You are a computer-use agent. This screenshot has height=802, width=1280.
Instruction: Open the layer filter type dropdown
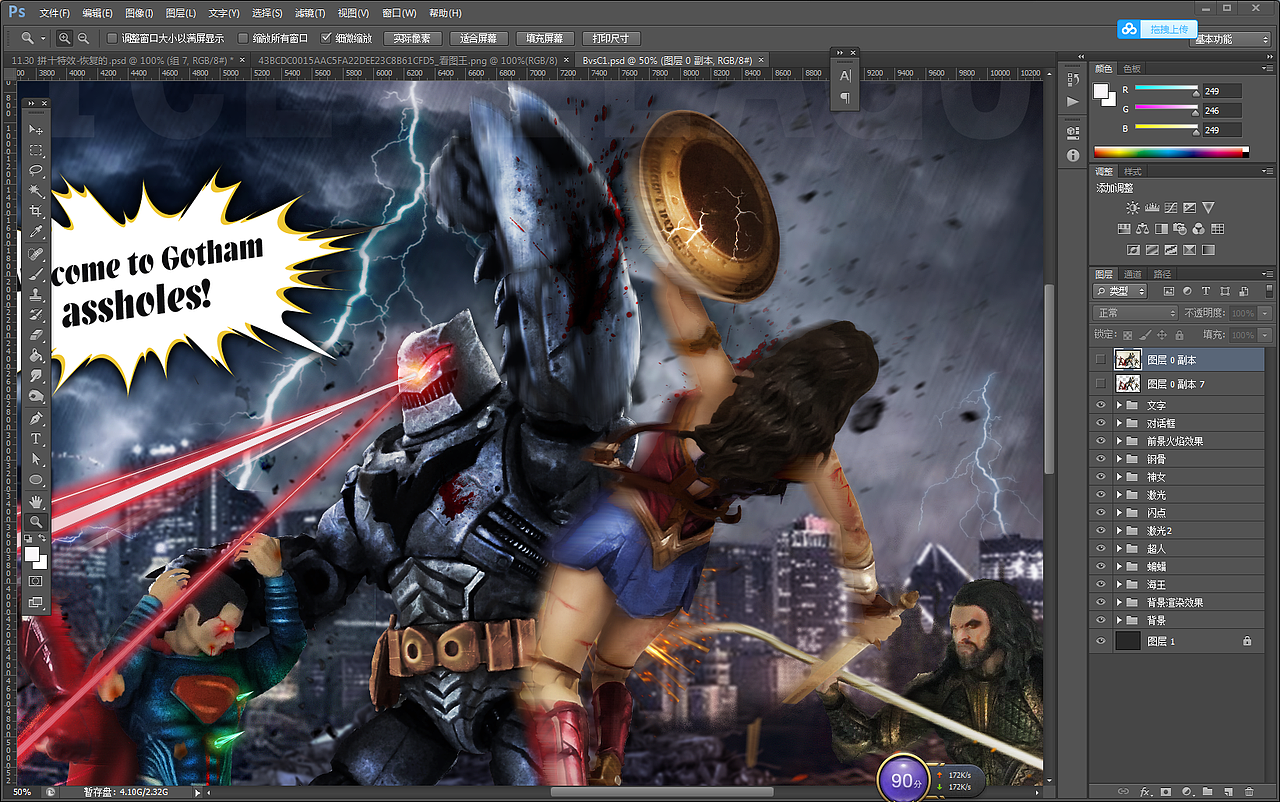[x=1122, y=291]
